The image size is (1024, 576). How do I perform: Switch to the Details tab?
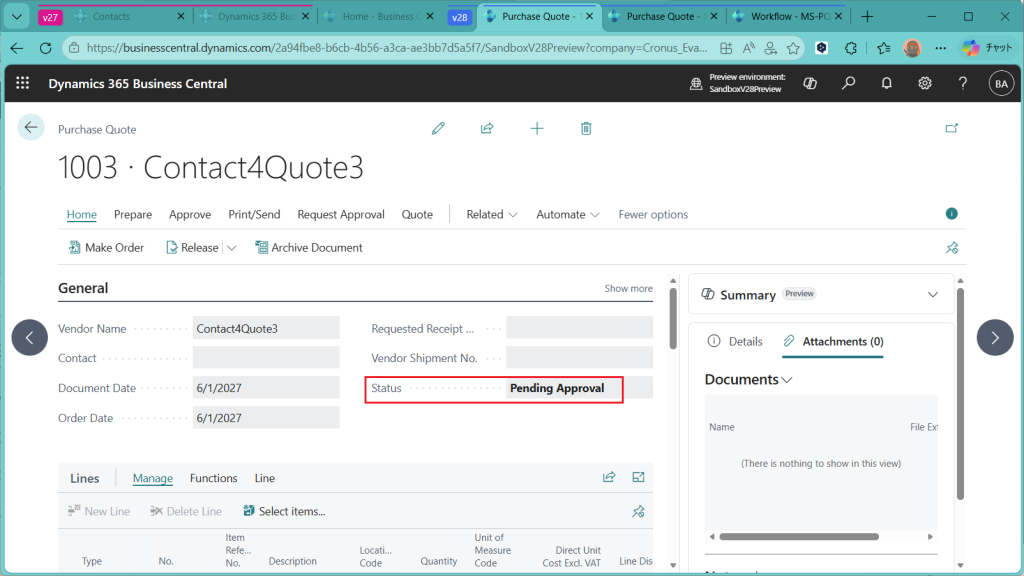(736, 341)
